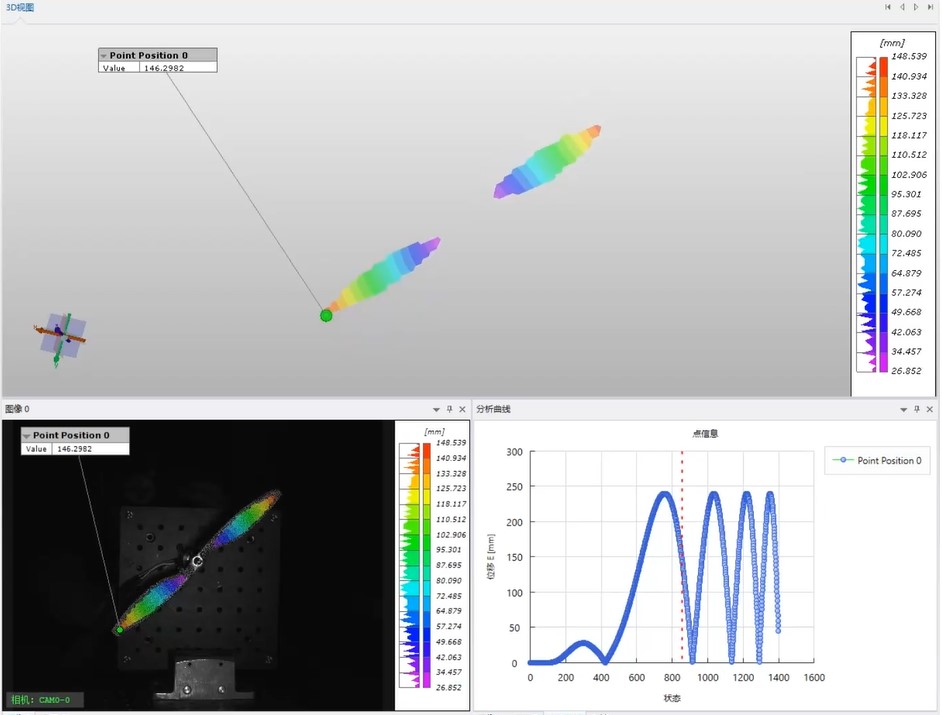Image resolution: width=942 pixels, height=715 pixels.
Task: Click the red dashed state marker in chart
Action: (x=682, y=560)
